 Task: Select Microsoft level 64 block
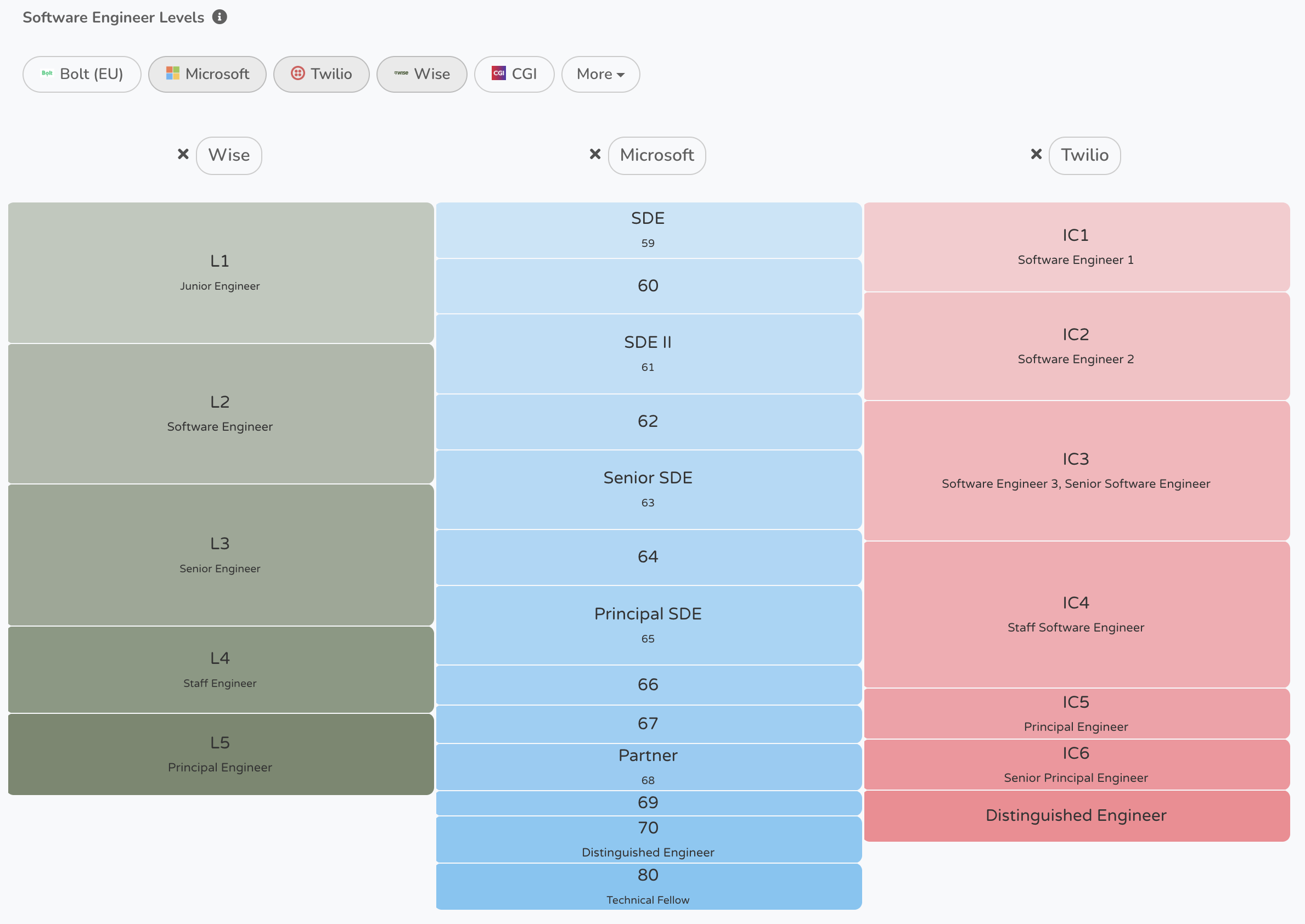click(649, 557)
